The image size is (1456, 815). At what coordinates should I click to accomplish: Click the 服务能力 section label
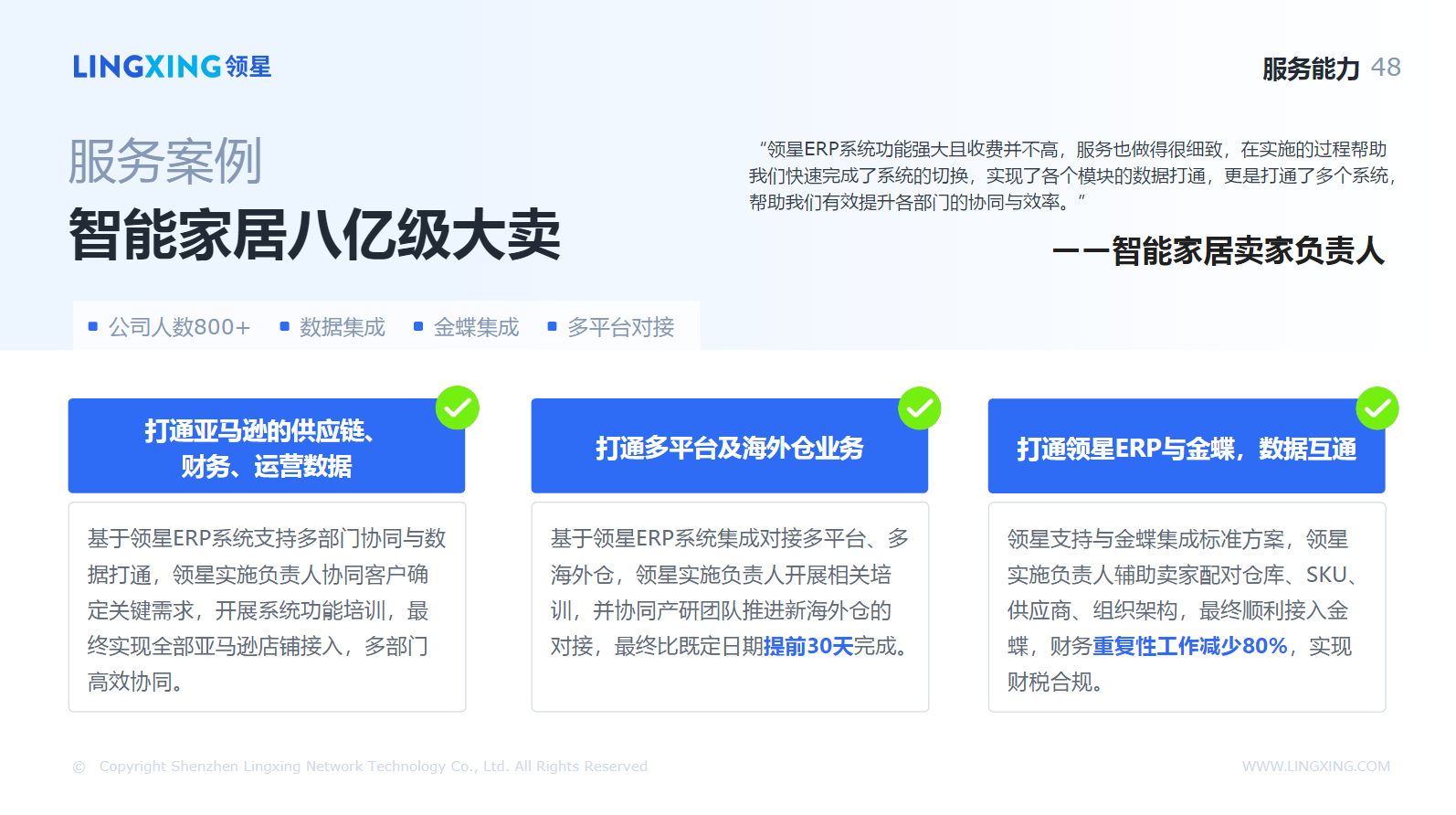1312,69
